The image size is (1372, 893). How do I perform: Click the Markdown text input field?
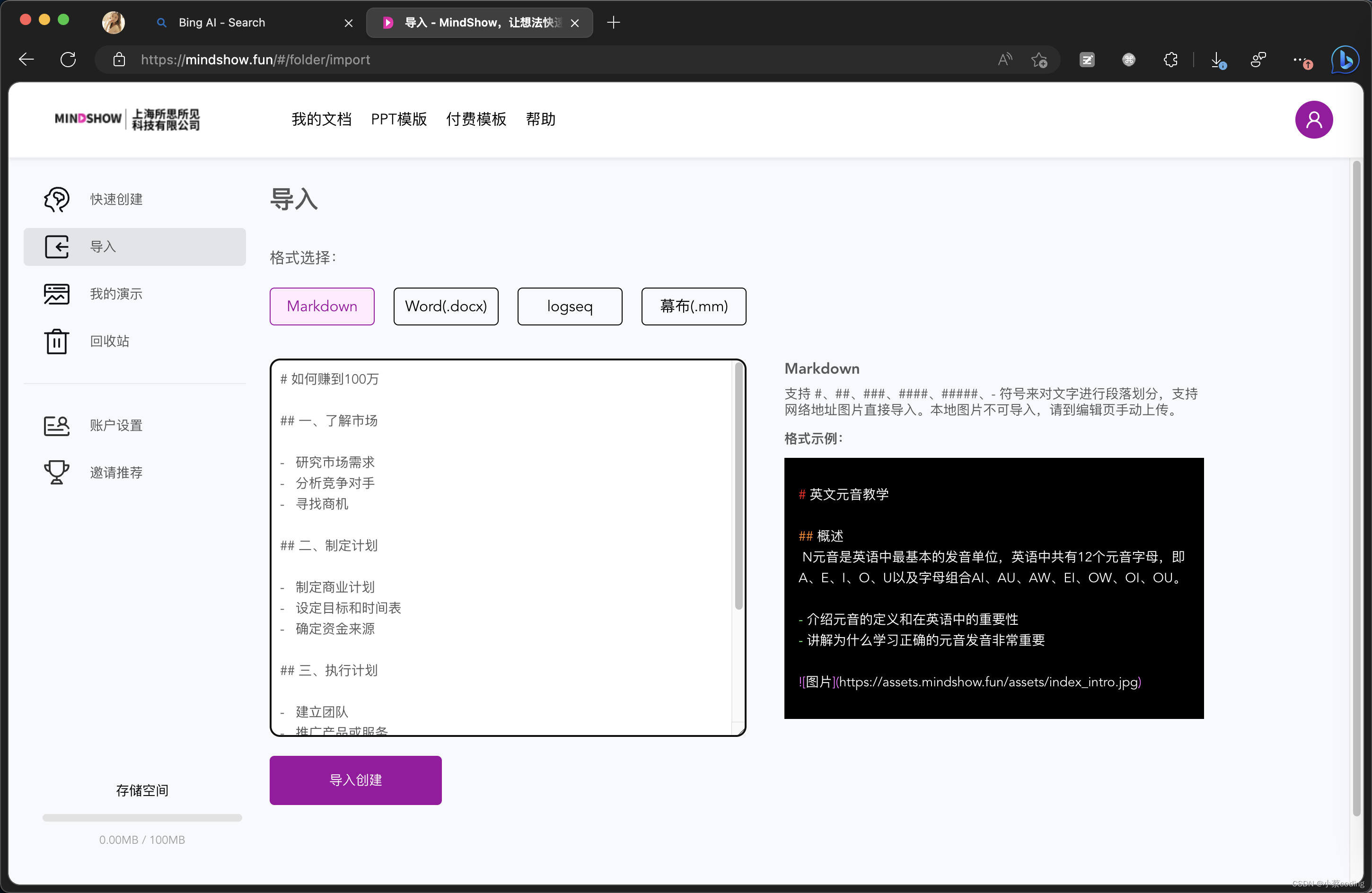coord(506,546)
